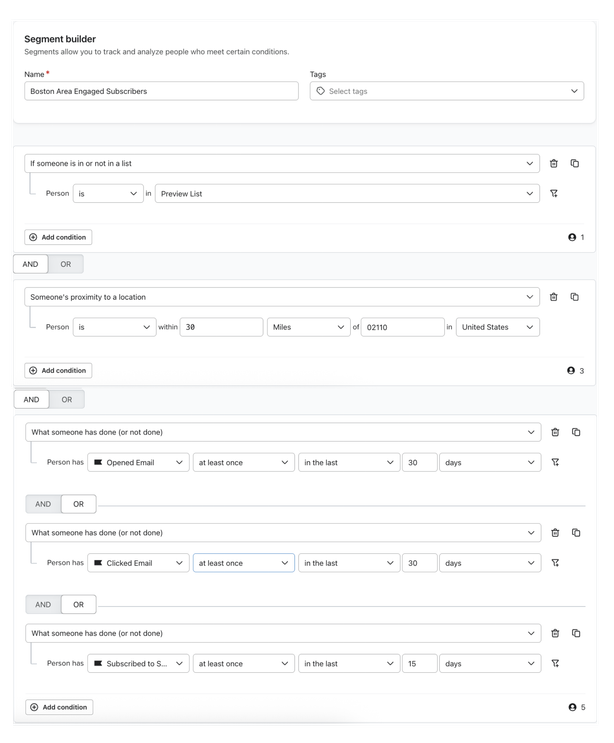
Task: Duplicate the Subscribed condition
Action: [x=576, y=633]
